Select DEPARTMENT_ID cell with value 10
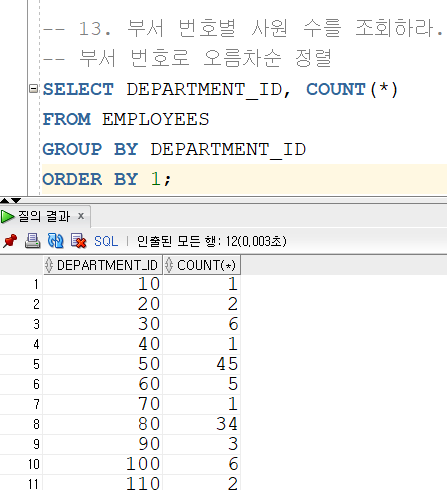The width and height of the screenshot is (447, 490). pyautogui.click(x=103, y=284)
